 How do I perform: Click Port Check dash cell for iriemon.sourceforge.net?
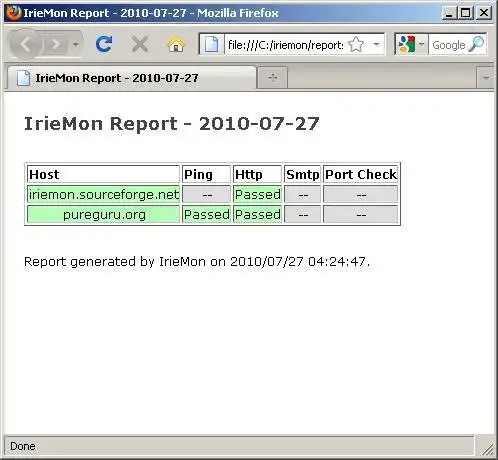[x=361, y=194]
